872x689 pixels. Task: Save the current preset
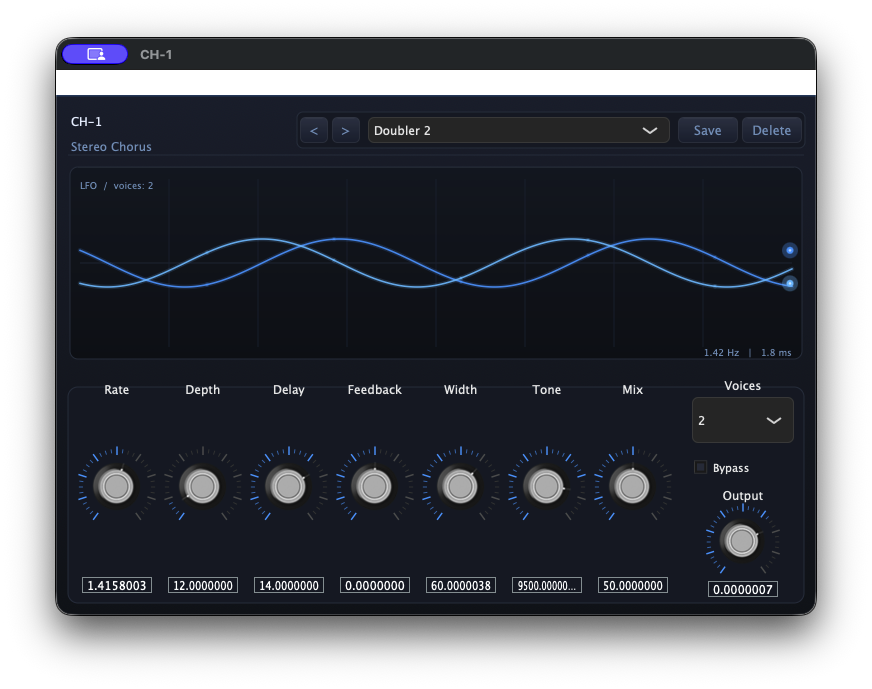tap(707, 130)
